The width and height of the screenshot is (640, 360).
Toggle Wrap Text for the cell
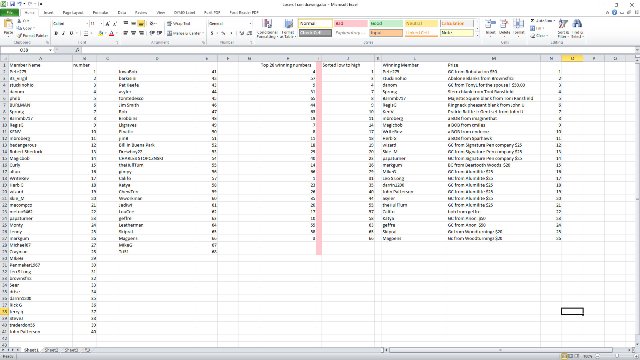point(179,24)
